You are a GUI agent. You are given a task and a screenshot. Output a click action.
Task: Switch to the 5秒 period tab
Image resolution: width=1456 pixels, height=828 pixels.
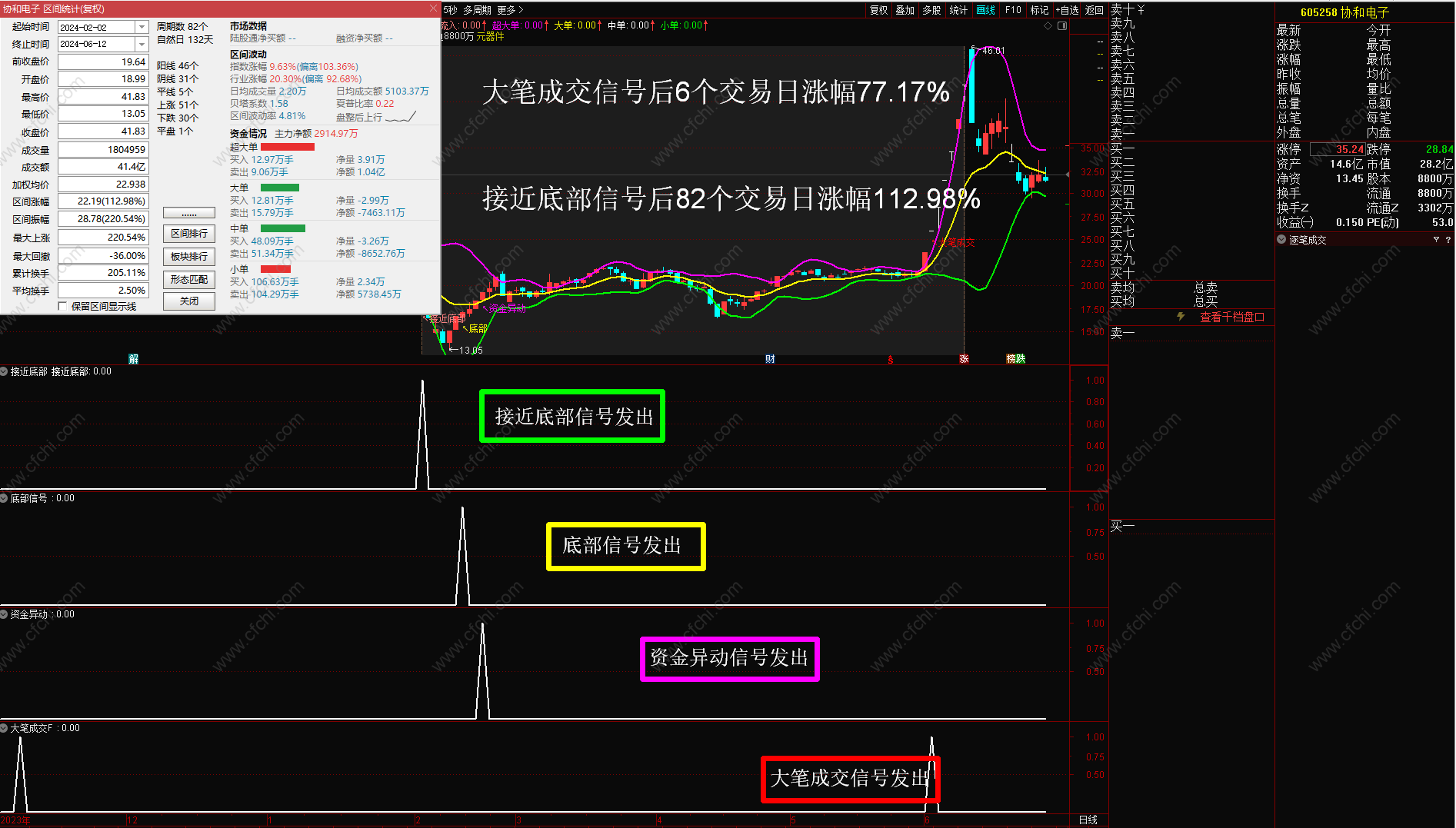click(450, 10)
